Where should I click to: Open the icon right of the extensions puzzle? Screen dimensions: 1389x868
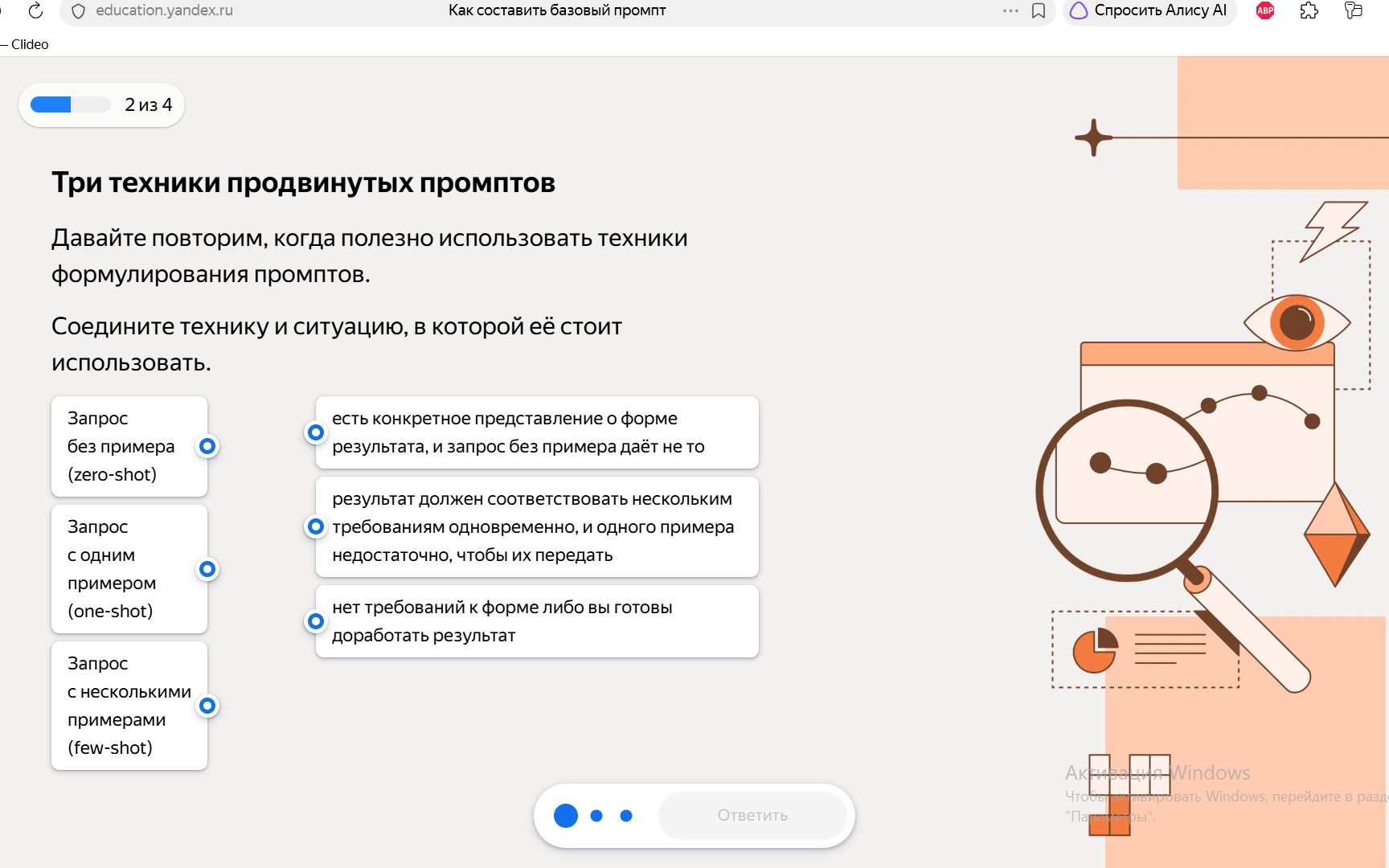tap(1354, 10)
